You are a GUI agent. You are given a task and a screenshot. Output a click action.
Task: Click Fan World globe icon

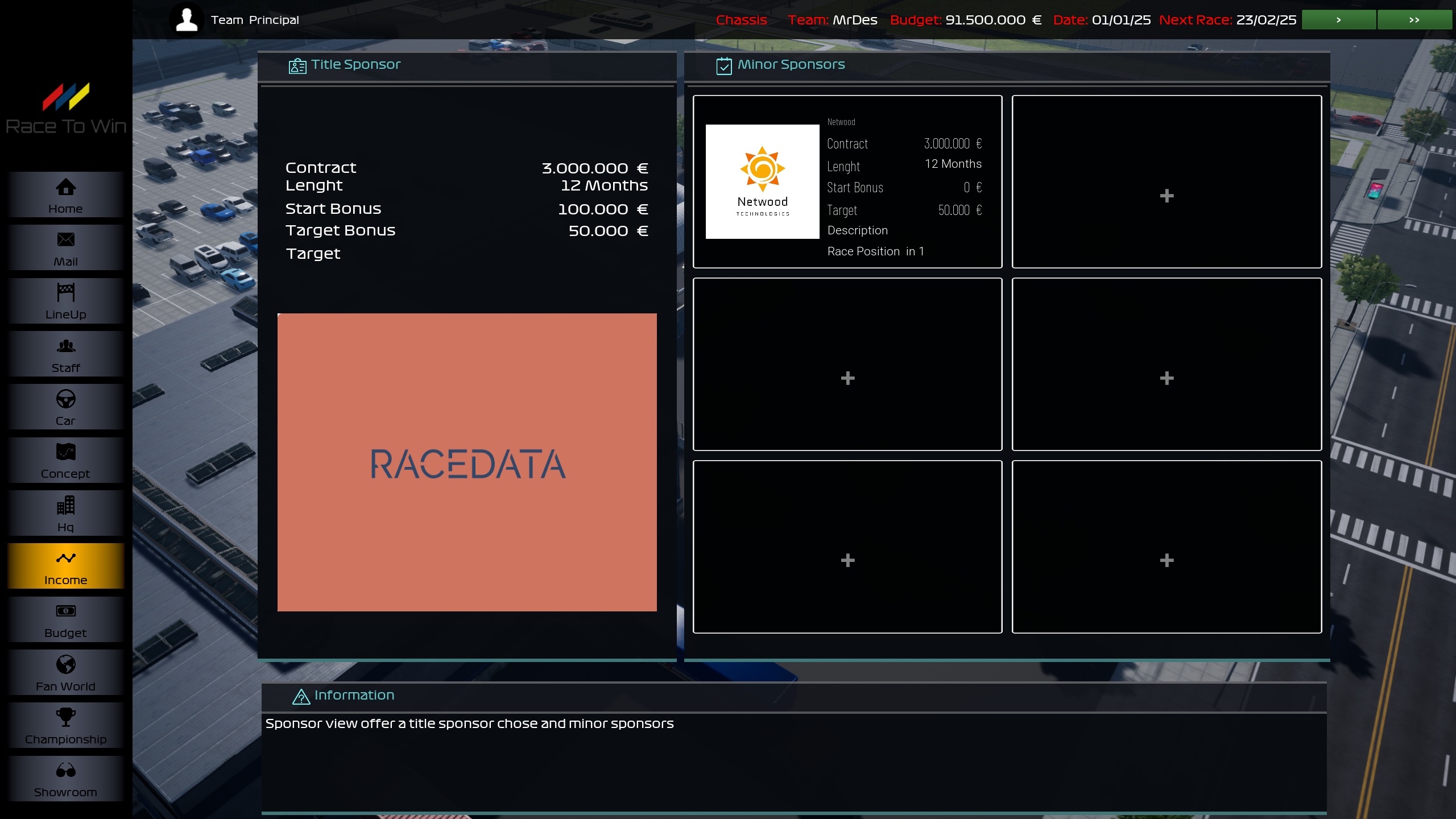click(x=65, y=664)
